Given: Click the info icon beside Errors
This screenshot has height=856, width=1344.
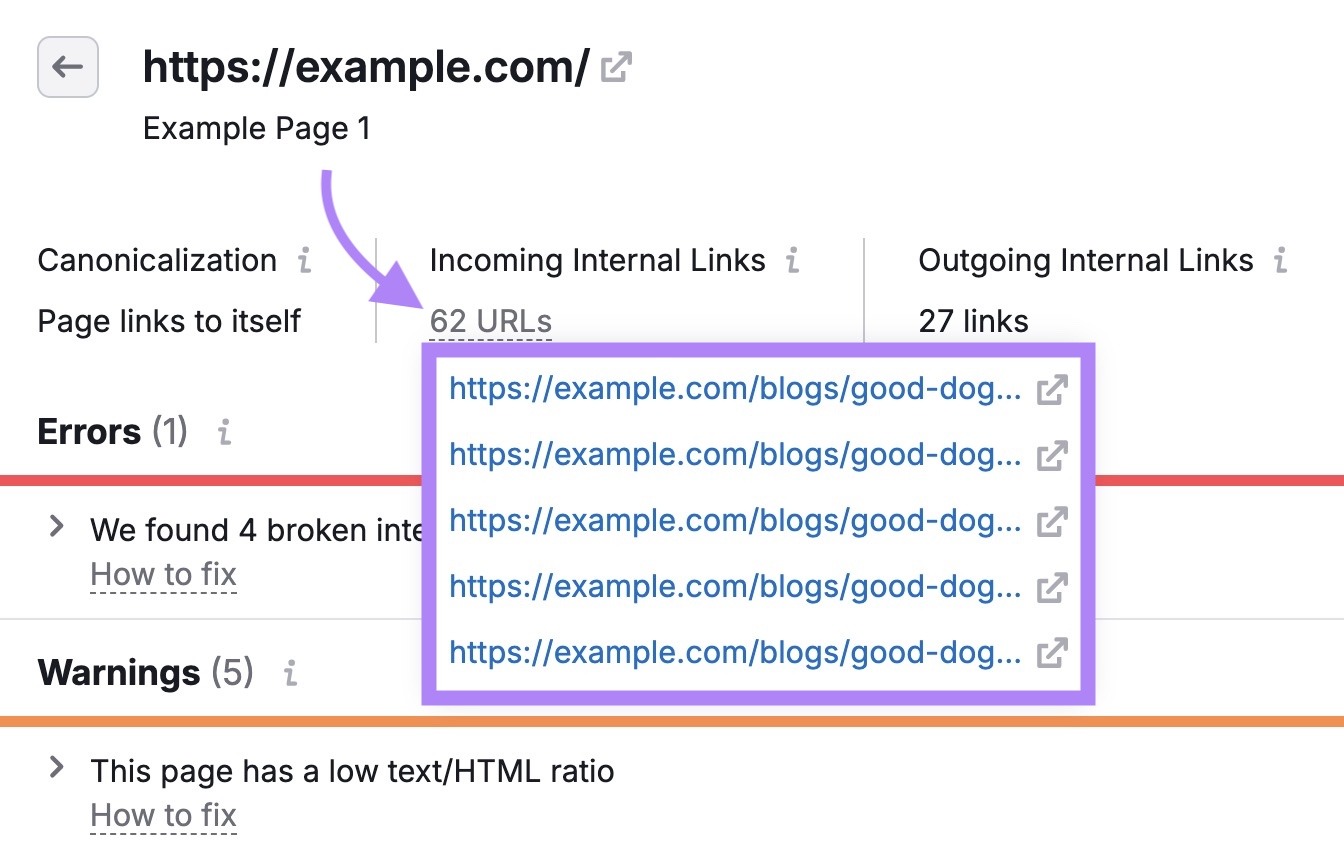Looking at the screenshot, I should point(223,432).
